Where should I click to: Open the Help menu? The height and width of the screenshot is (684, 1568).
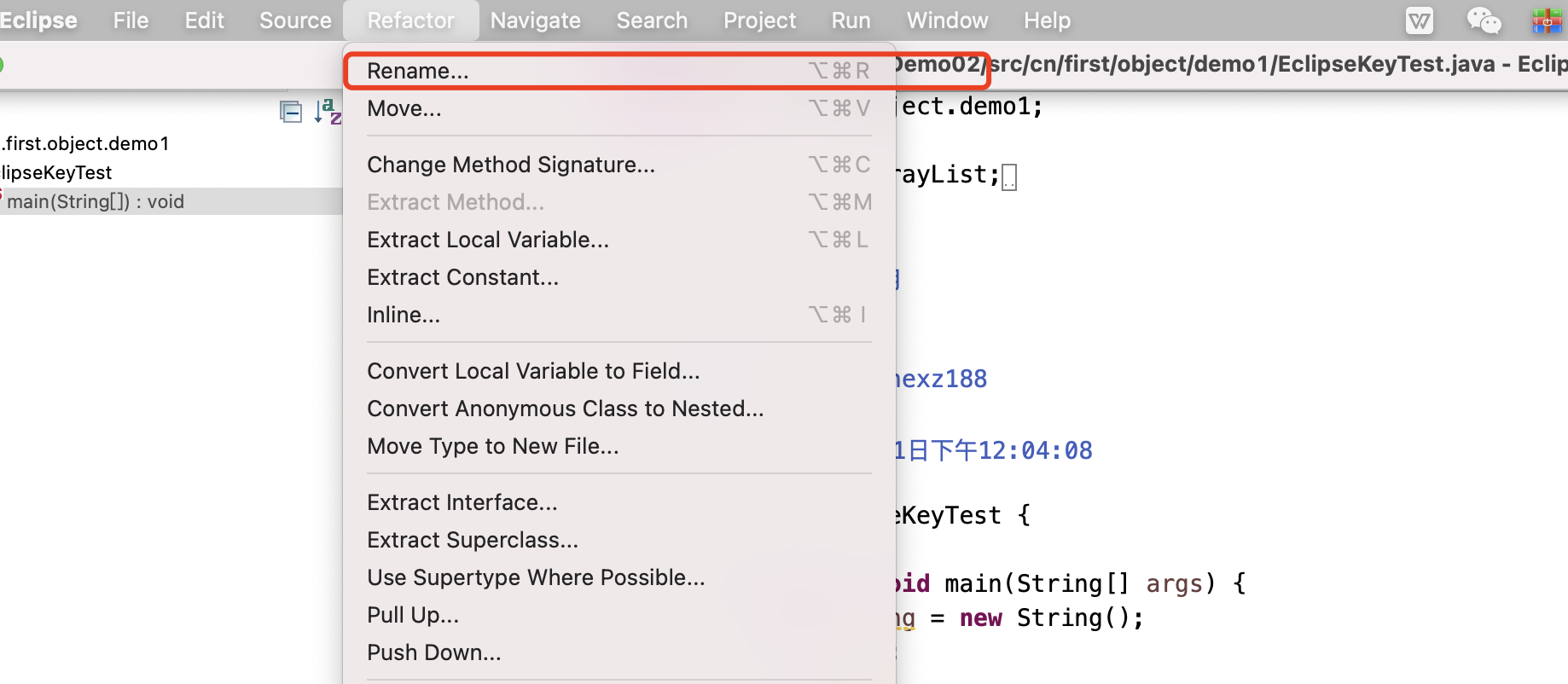(1047, 20)
